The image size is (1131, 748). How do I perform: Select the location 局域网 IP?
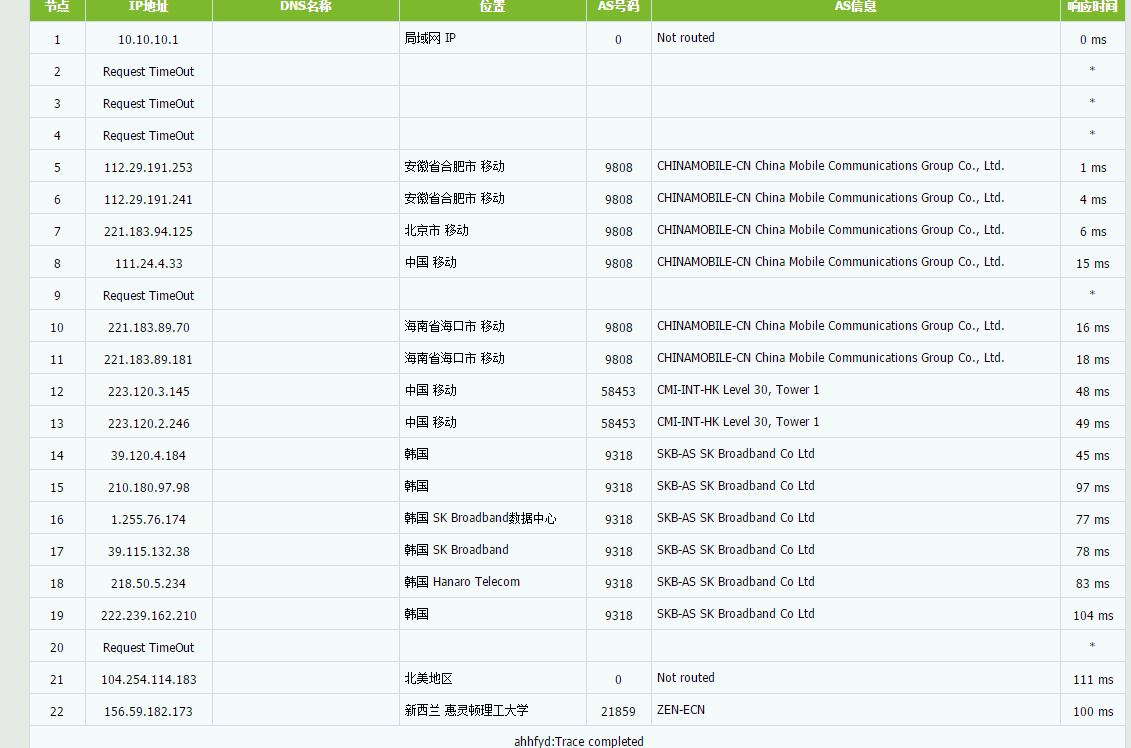(x=430, y=38)
